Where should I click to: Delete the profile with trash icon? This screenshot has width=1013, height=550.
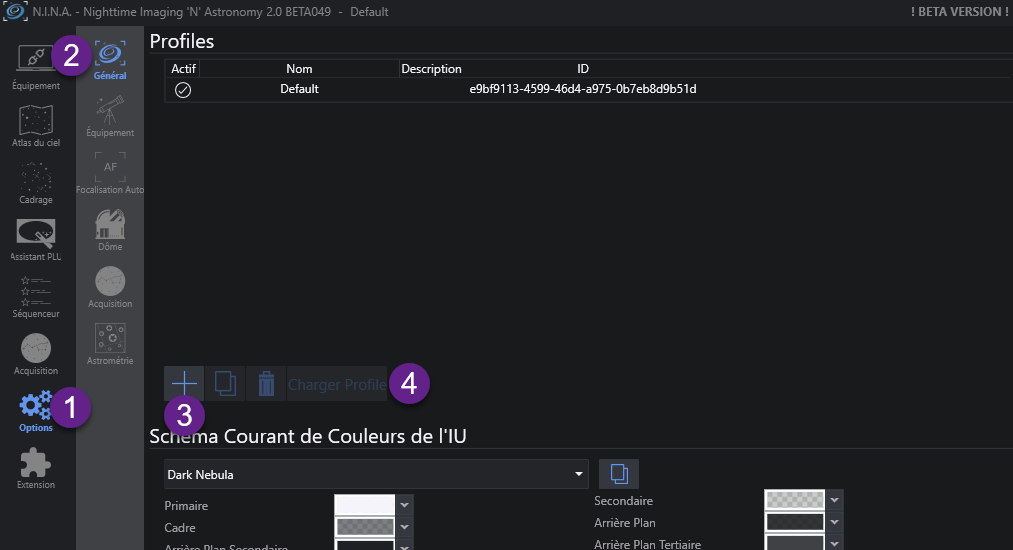pos(266,384)
